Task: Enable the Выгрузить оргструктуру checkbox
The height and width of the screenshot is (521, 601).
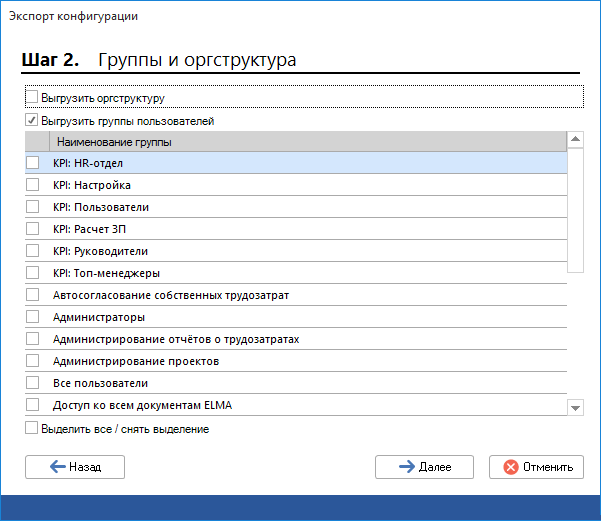Action: 32,98
